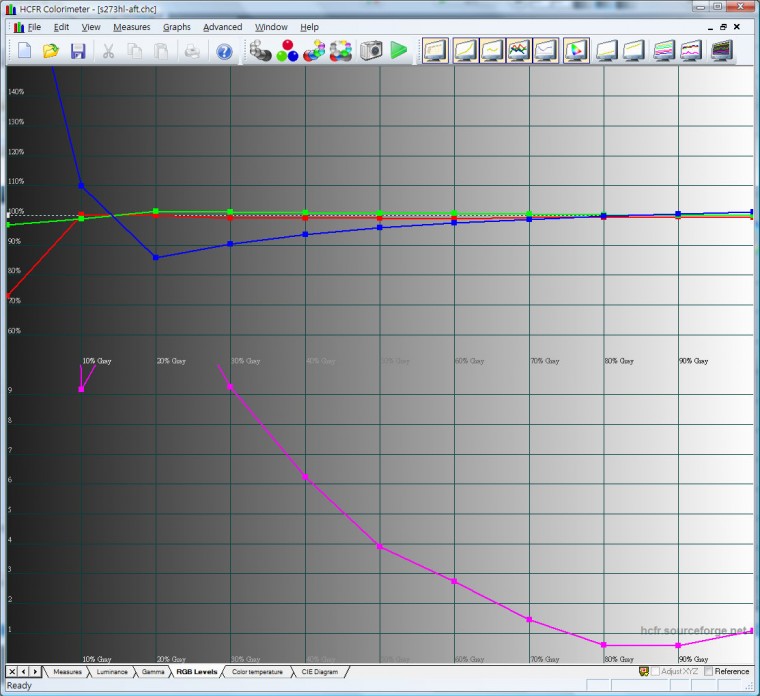The image size is (760, 696).
Task: Click the HCFR icon in the menu bar
Action: [19, 27]
